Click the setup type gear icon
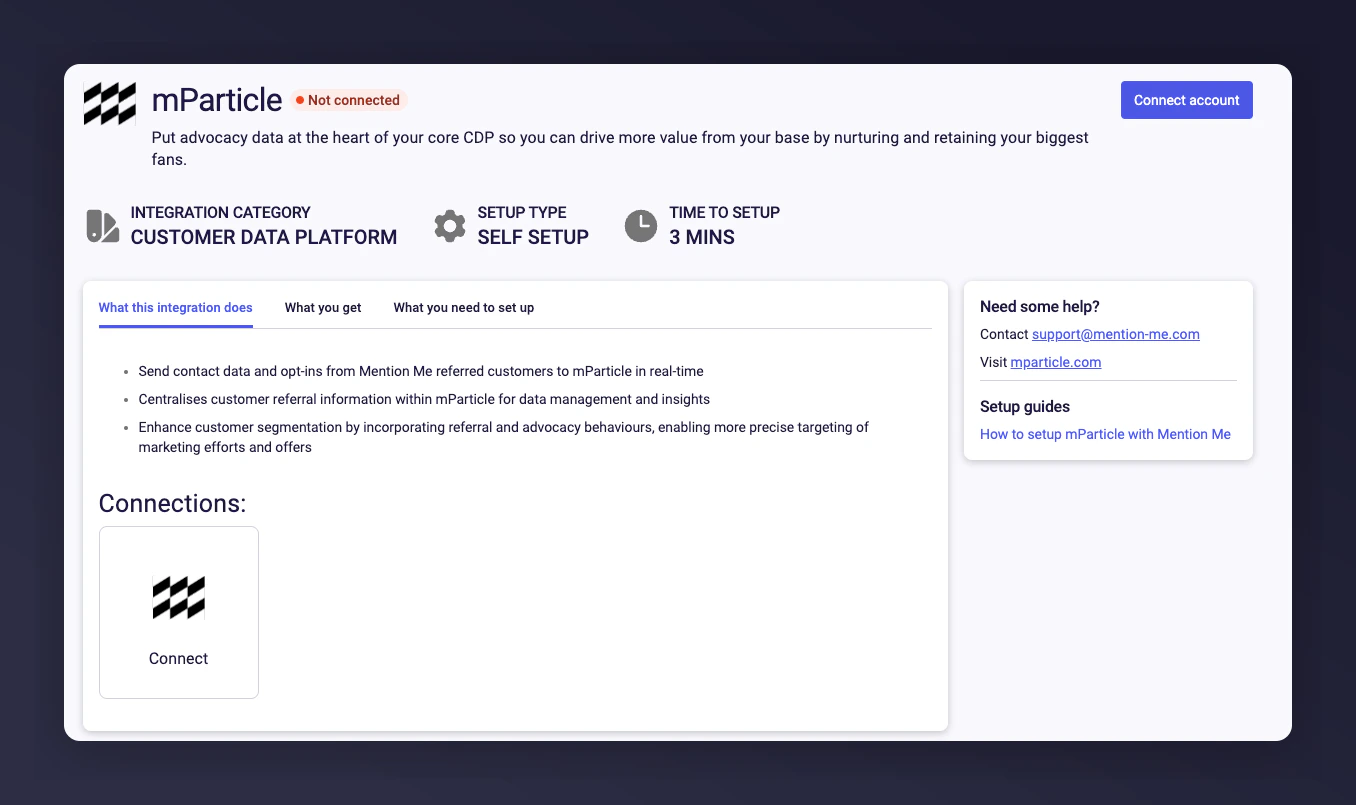 pos(450,226)
